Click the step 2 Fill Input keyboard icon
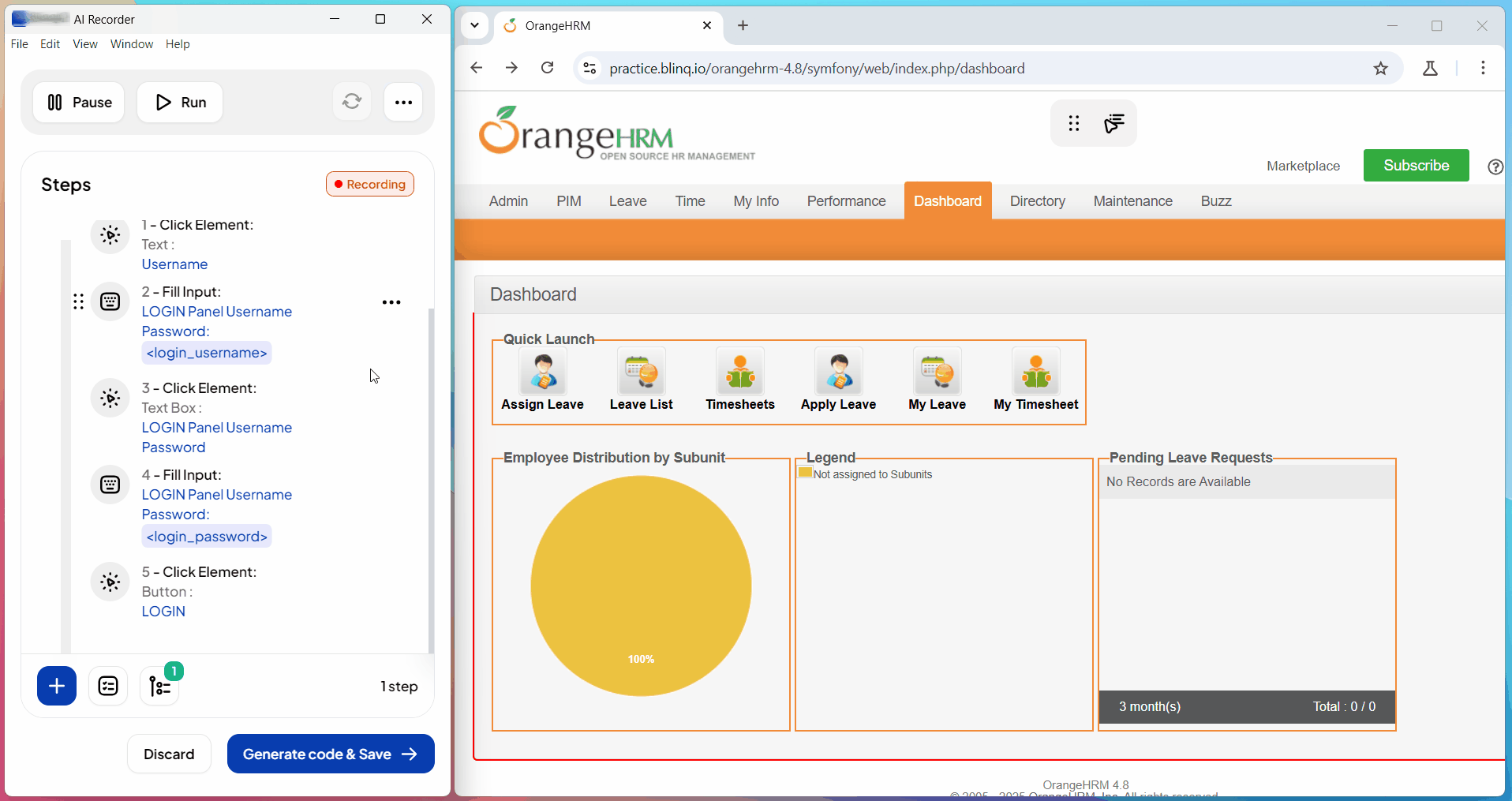The height and width of the screenshot is (801, 1512). (110, 301)
